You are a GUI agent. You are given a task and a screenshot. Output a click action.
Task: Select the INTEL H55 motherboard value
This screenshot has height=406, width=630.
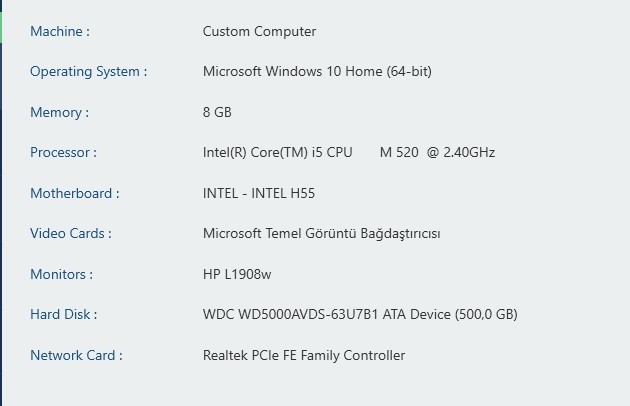(x=259, y=194)
